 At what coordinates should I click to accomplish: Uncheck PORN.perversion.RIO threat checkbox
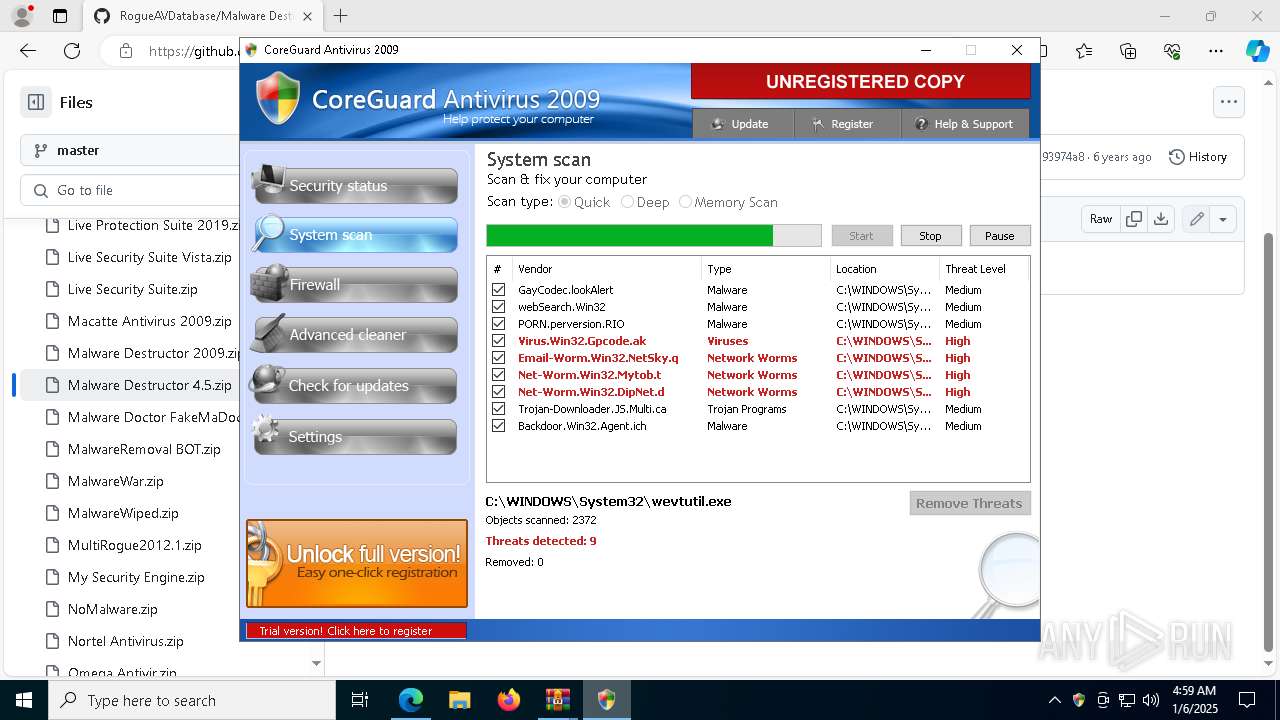498,324
